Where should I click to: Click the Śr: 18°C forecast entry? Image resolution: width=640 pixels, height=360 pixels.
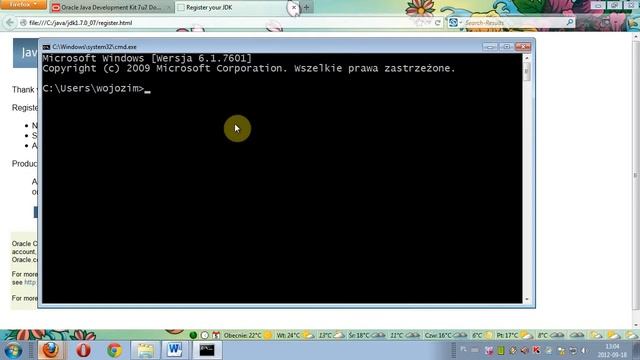coord(366,336)
